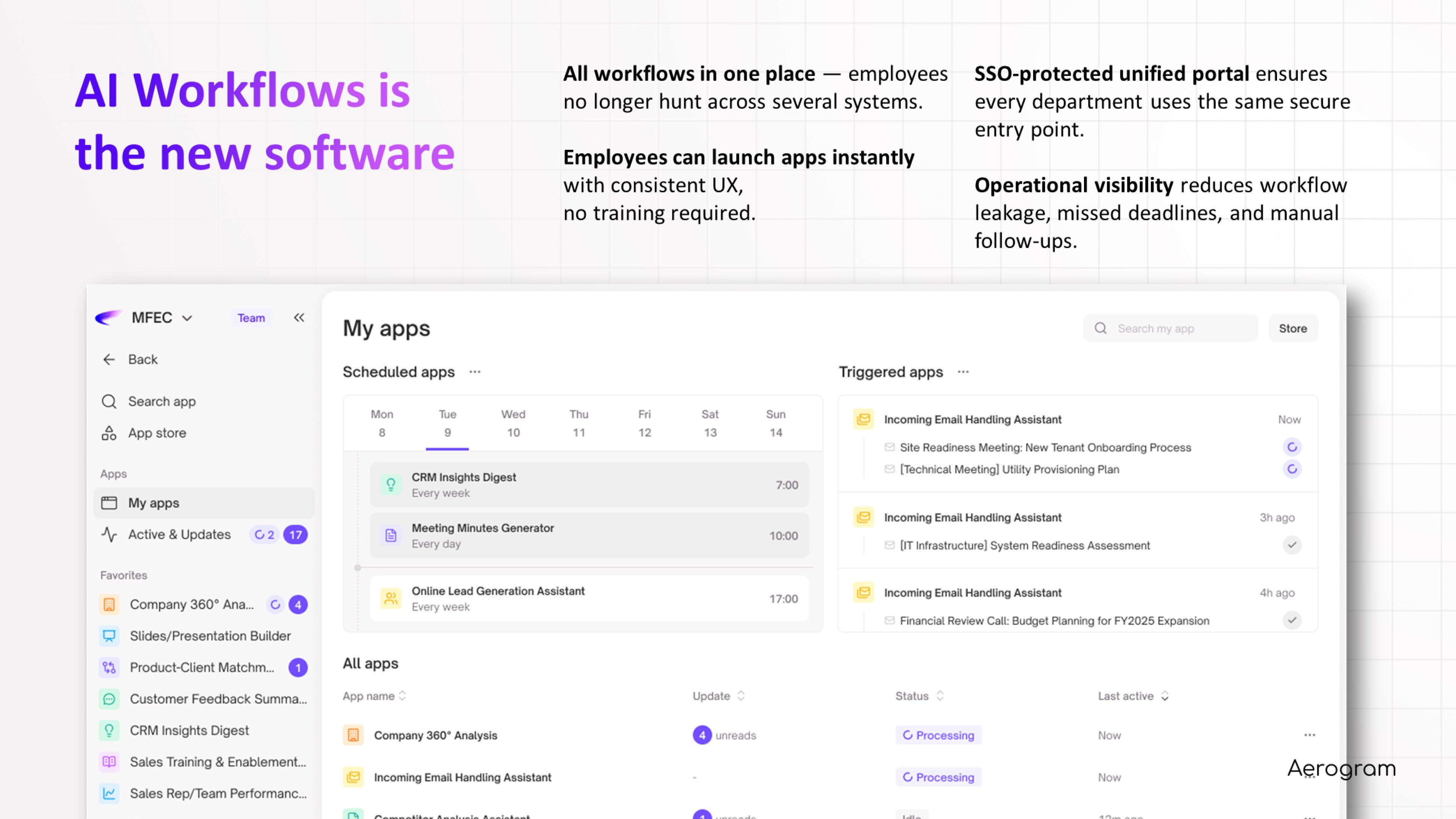This screenshot has width=1456, height=819.
Task: Open Scheduled apps more options ellipsis
Action: [475, 372]
